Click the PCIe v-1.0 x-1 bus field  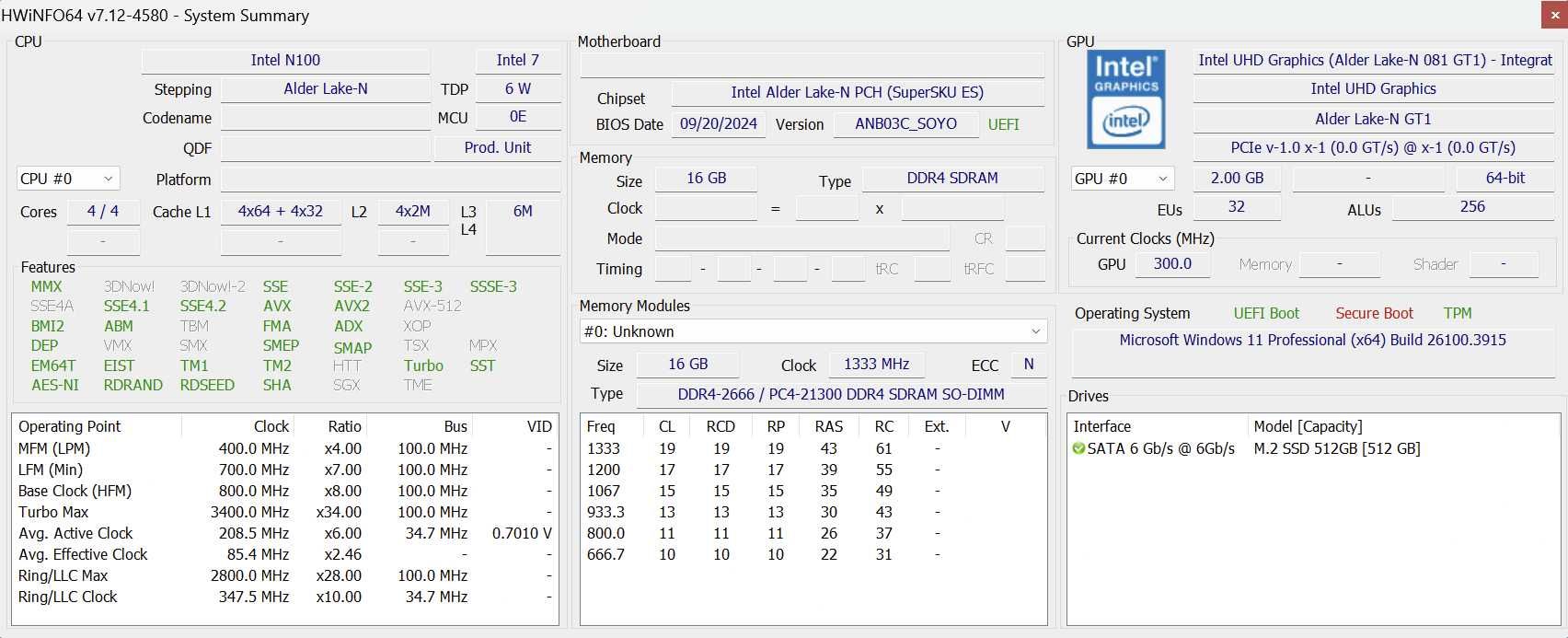tap(1374, 147)
